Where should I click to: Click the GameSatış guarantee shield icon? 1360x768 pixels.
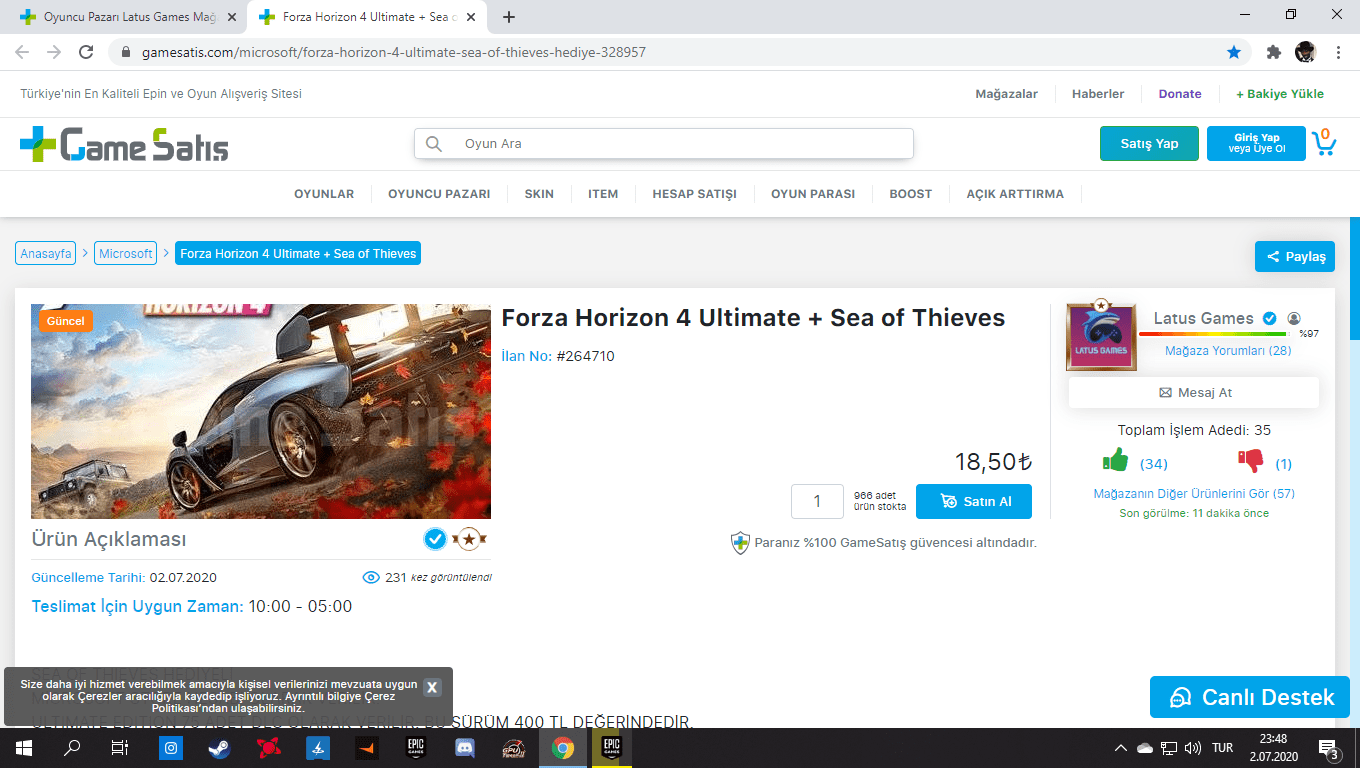[x=740, y=543]
